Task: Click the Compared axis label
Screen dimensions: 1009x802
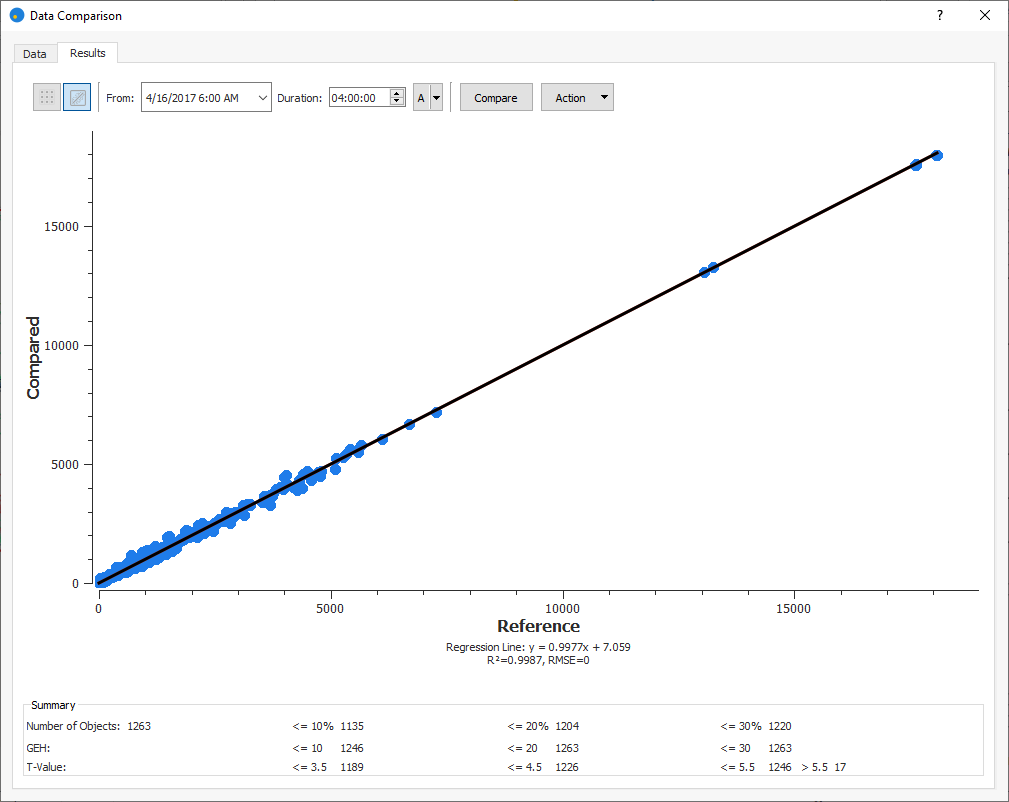Action: pyautogui.click(x=34, y=358)
